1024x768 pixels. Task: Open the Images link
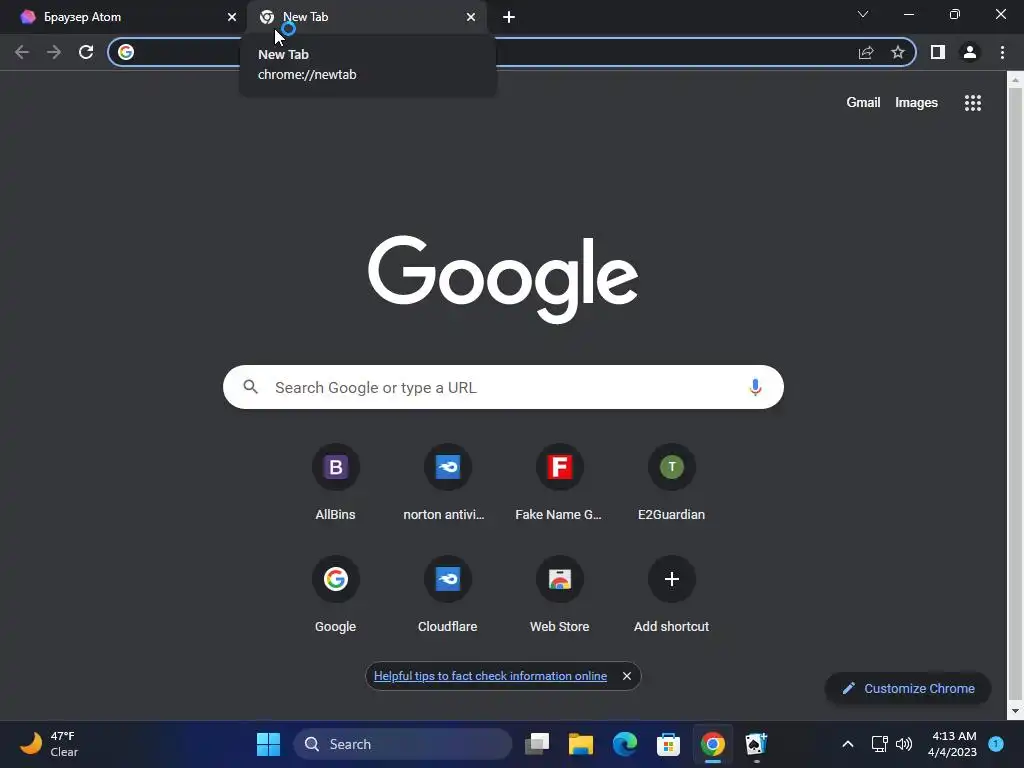pos(916,103)
